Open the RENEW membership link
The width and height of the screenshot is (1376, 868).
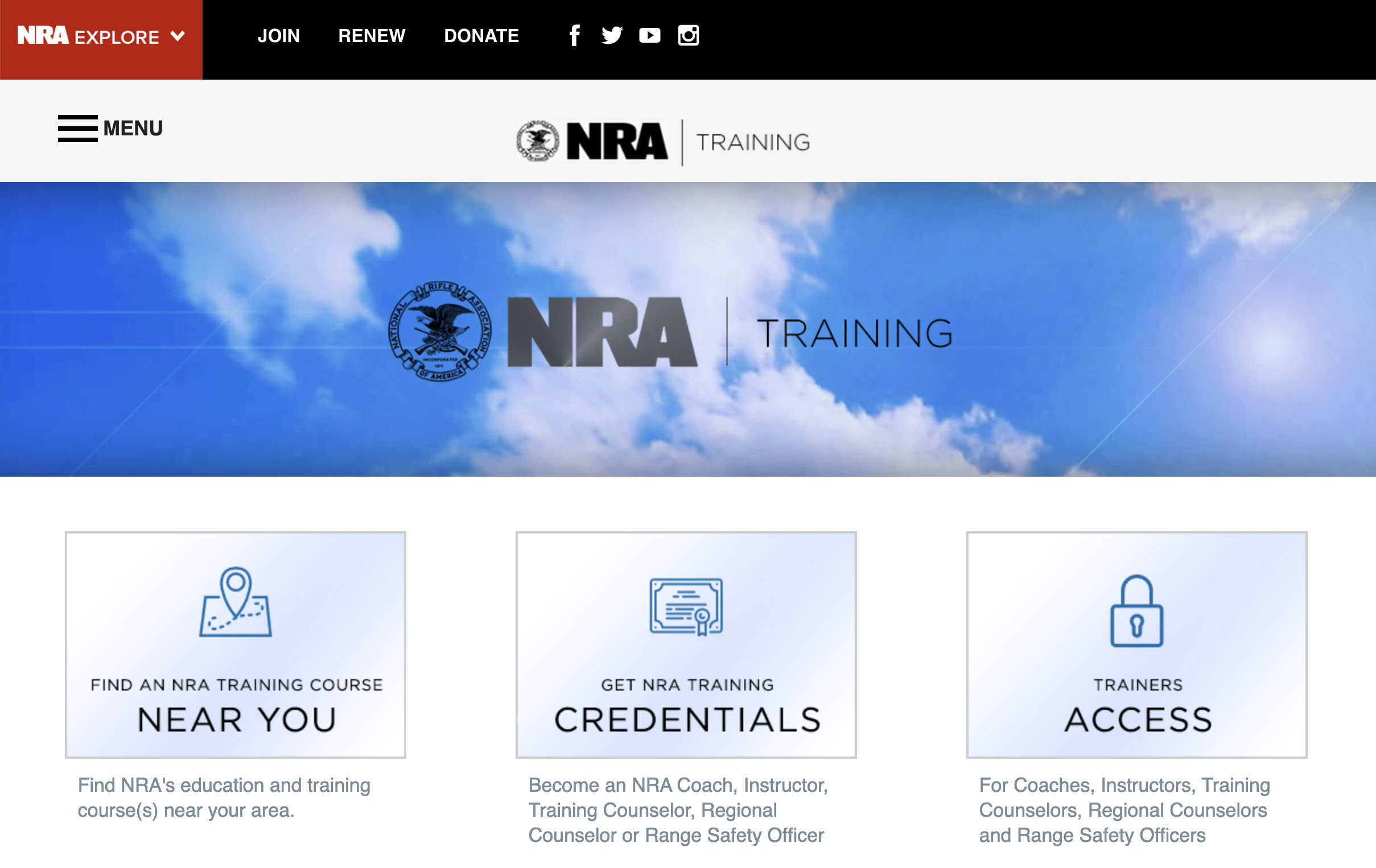pyautogui.click(x=372, y=36)
